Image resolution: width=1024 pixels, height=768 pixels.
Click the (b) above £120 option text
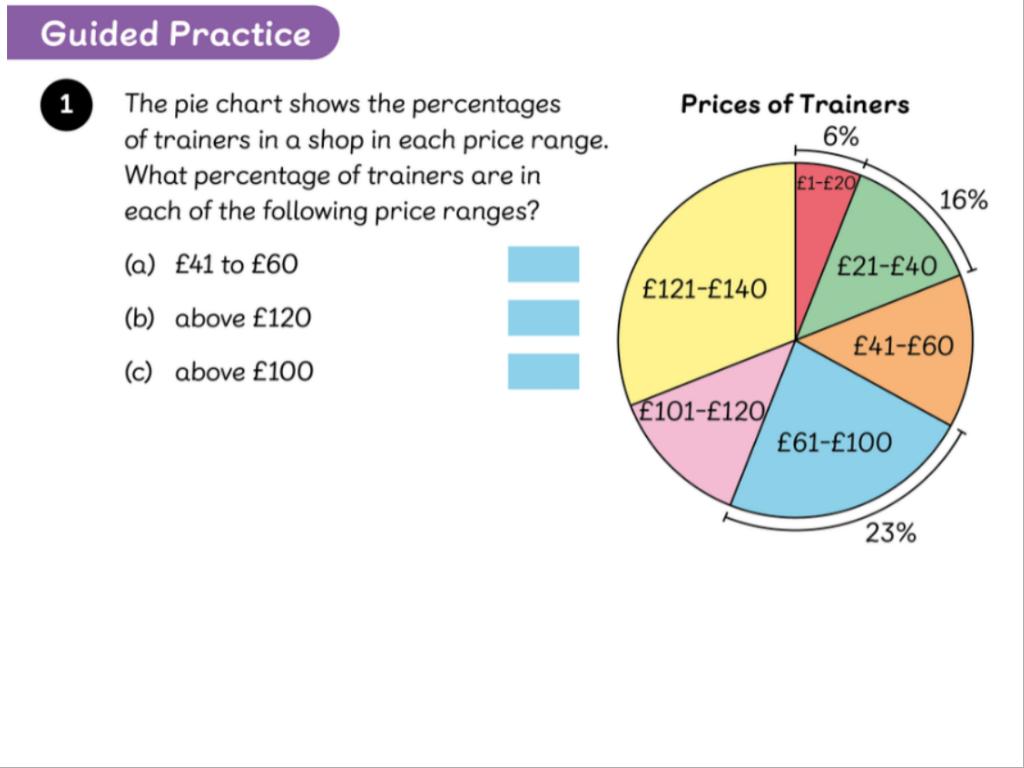tap(218, 318)
